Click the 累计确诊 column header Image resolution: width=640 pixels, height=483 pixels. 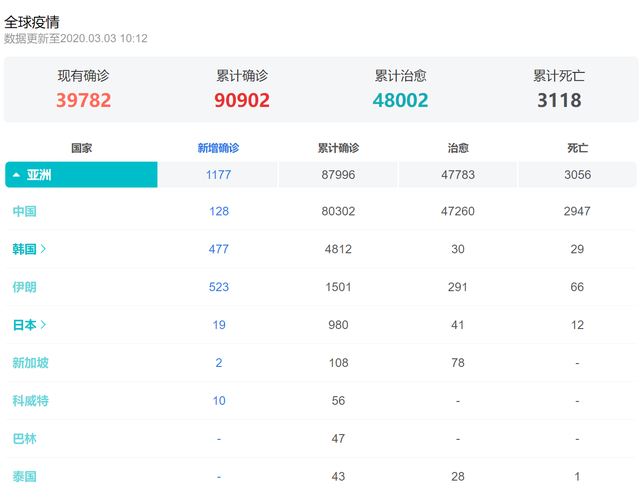[x=338, y=148]
